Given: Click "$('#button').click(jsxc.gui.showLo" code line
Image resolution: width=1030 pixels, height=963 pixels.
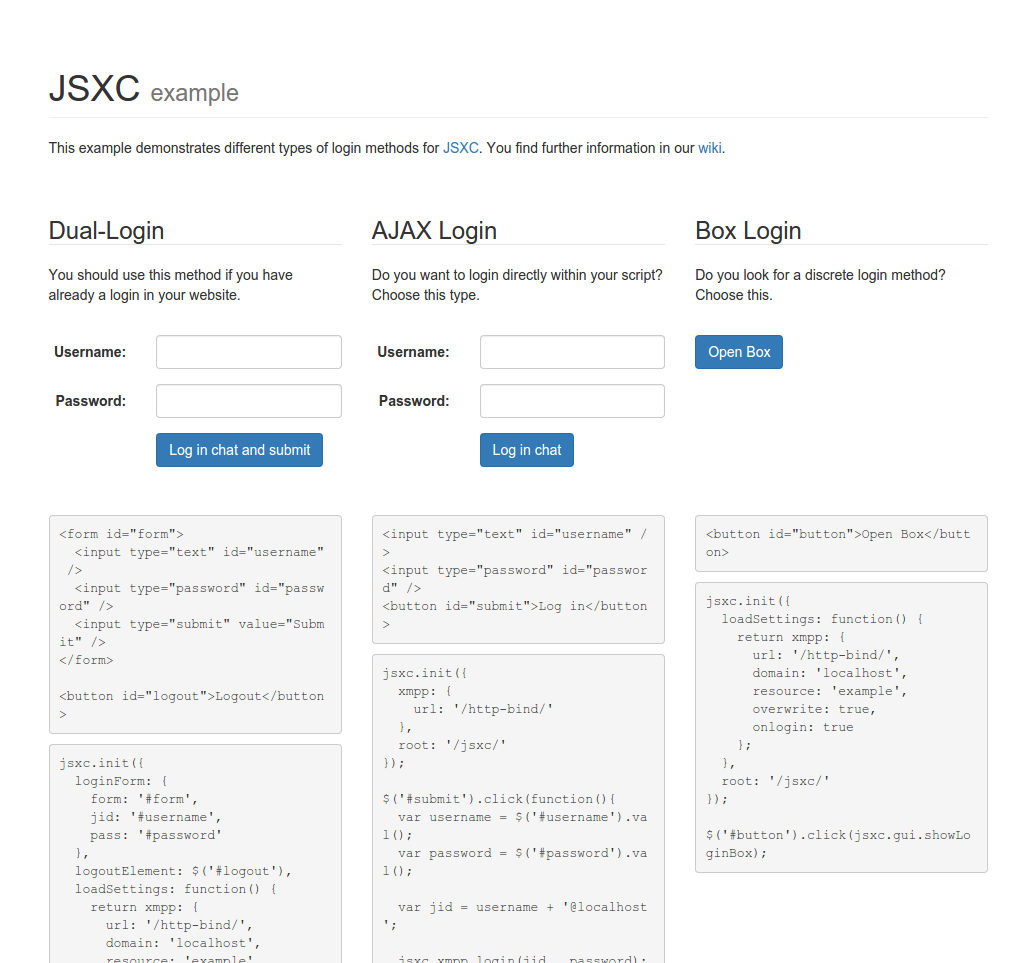Looking at the screenshot, I should tap(838, 836).
